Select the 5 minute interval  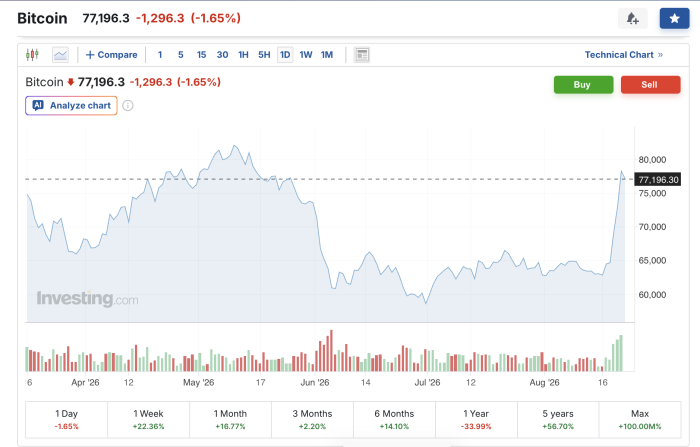181,55
